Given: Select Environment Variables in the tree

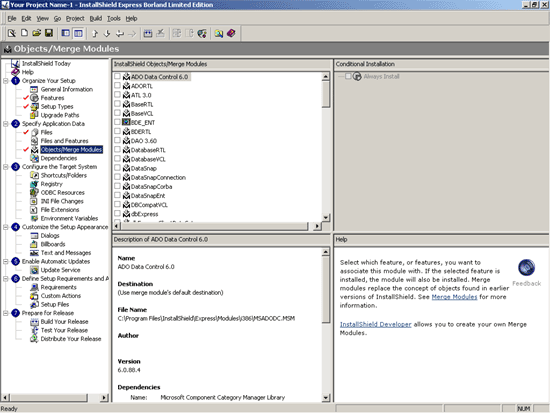Looking at the screenshot, I should coord(69,218).
